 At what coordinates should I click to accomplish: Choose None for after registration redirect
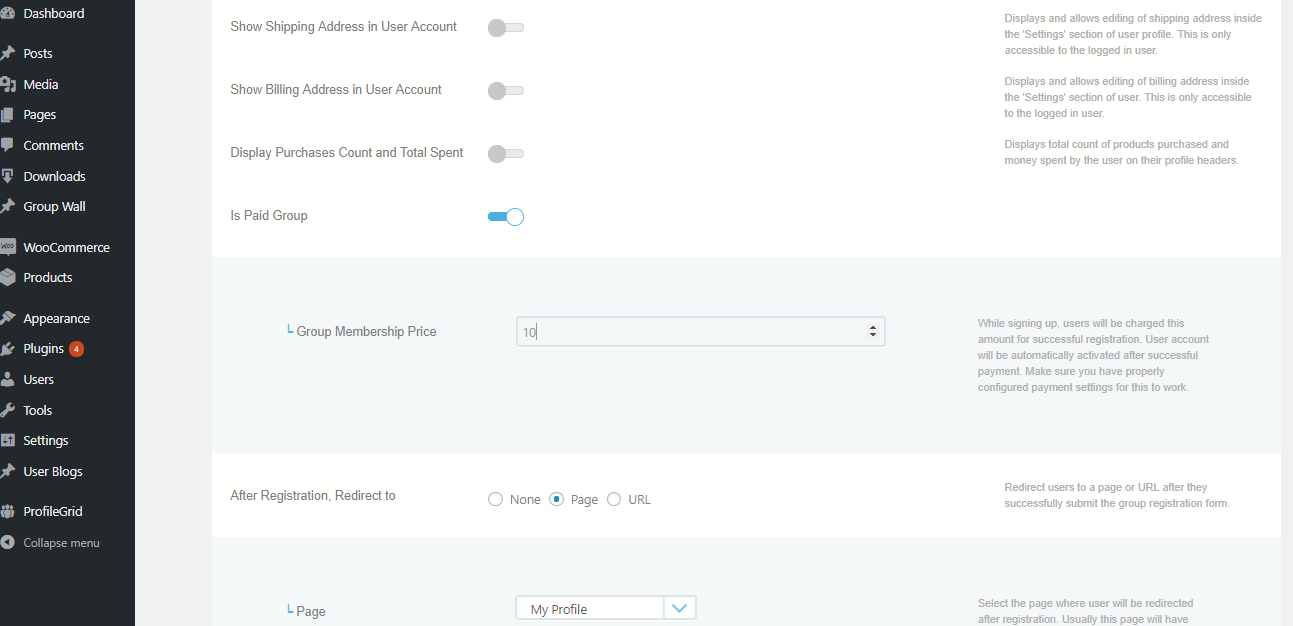pos(495,500)
